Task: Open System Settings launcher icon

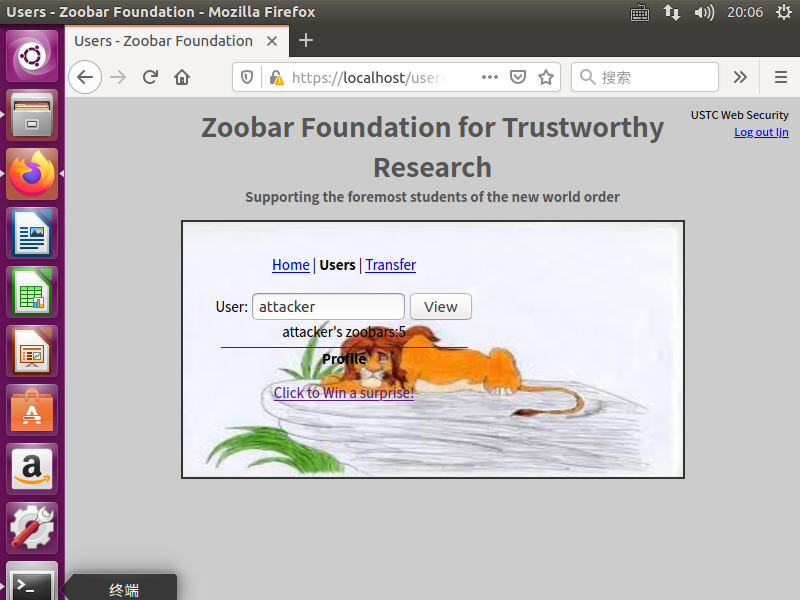Action: tap(32, 528)
